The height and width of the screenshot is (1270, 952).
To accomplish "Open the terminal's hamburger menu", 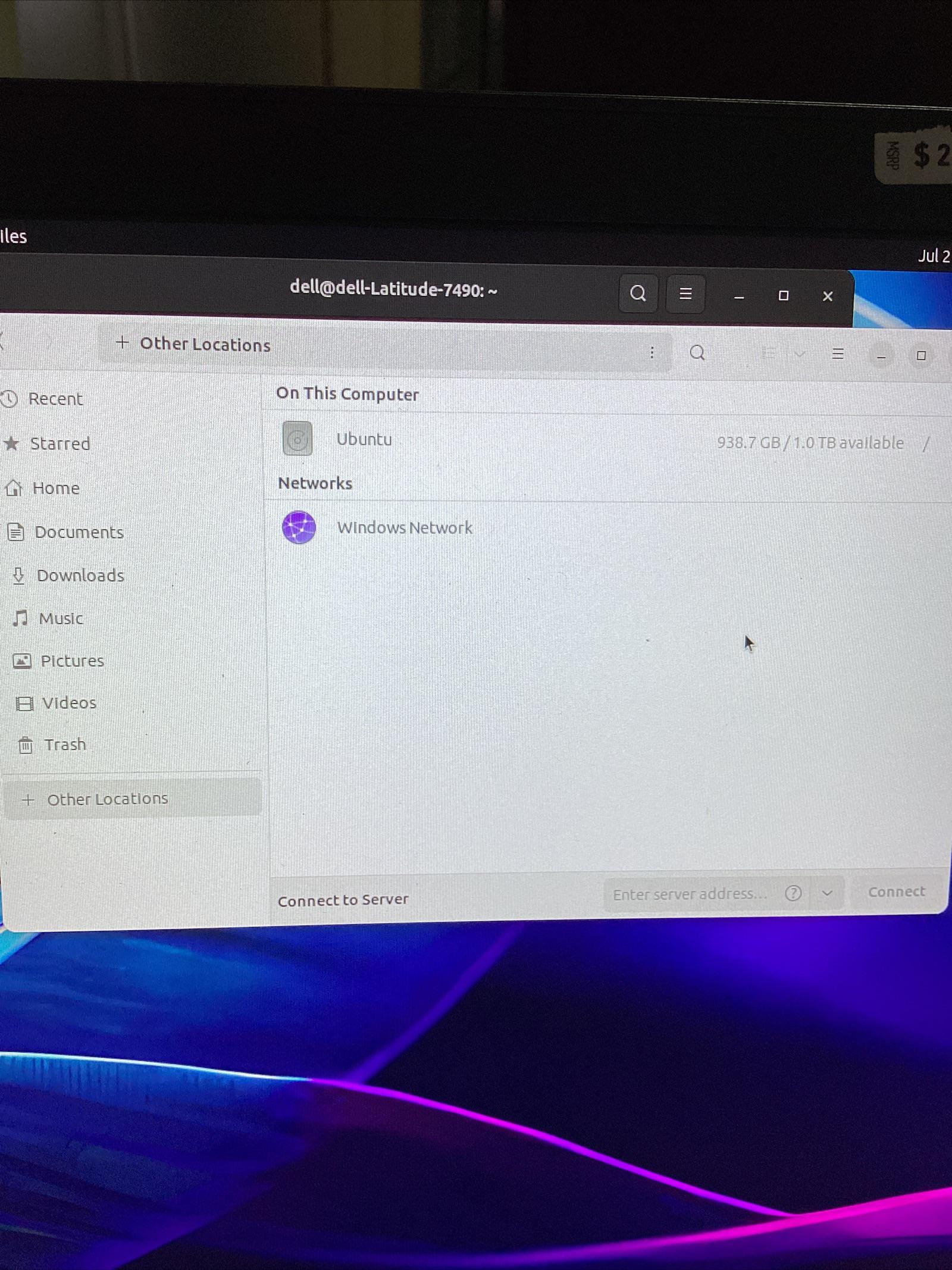I will [685, 293].
